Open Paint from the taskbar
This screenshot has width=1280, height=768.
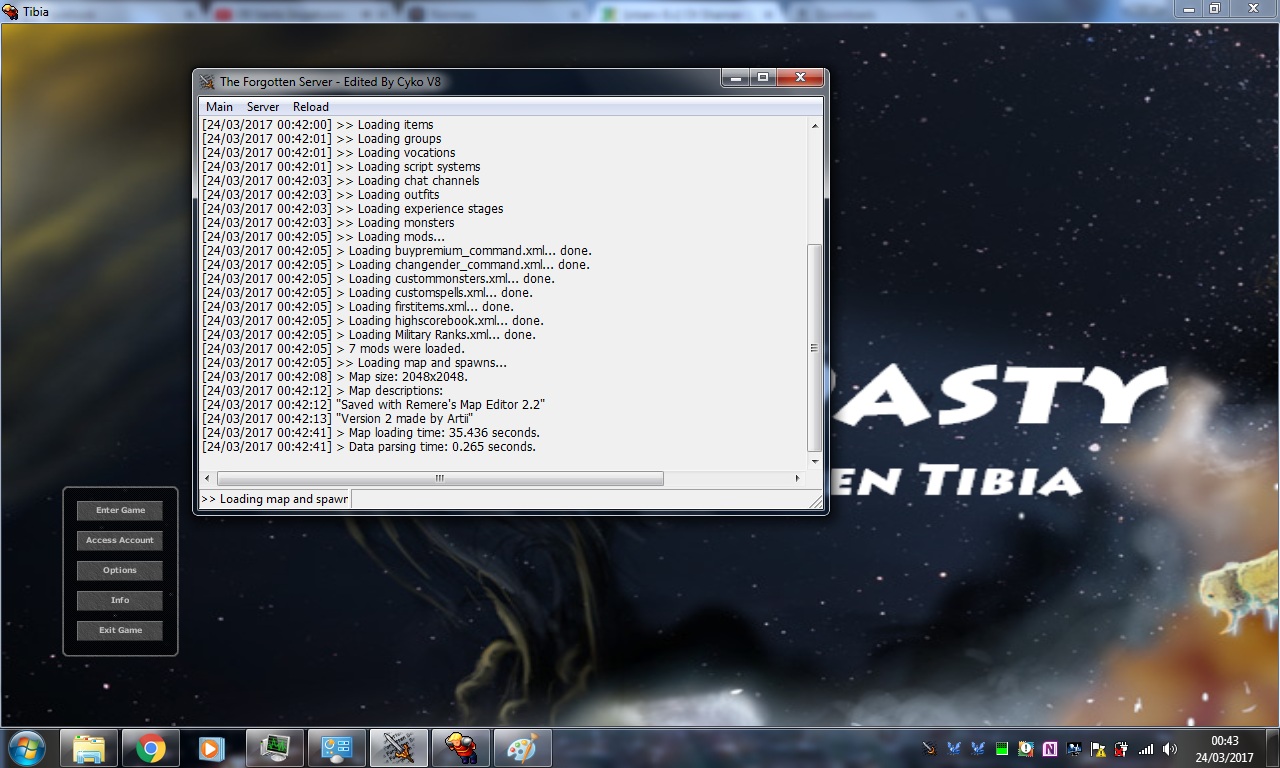coord(523,748)
